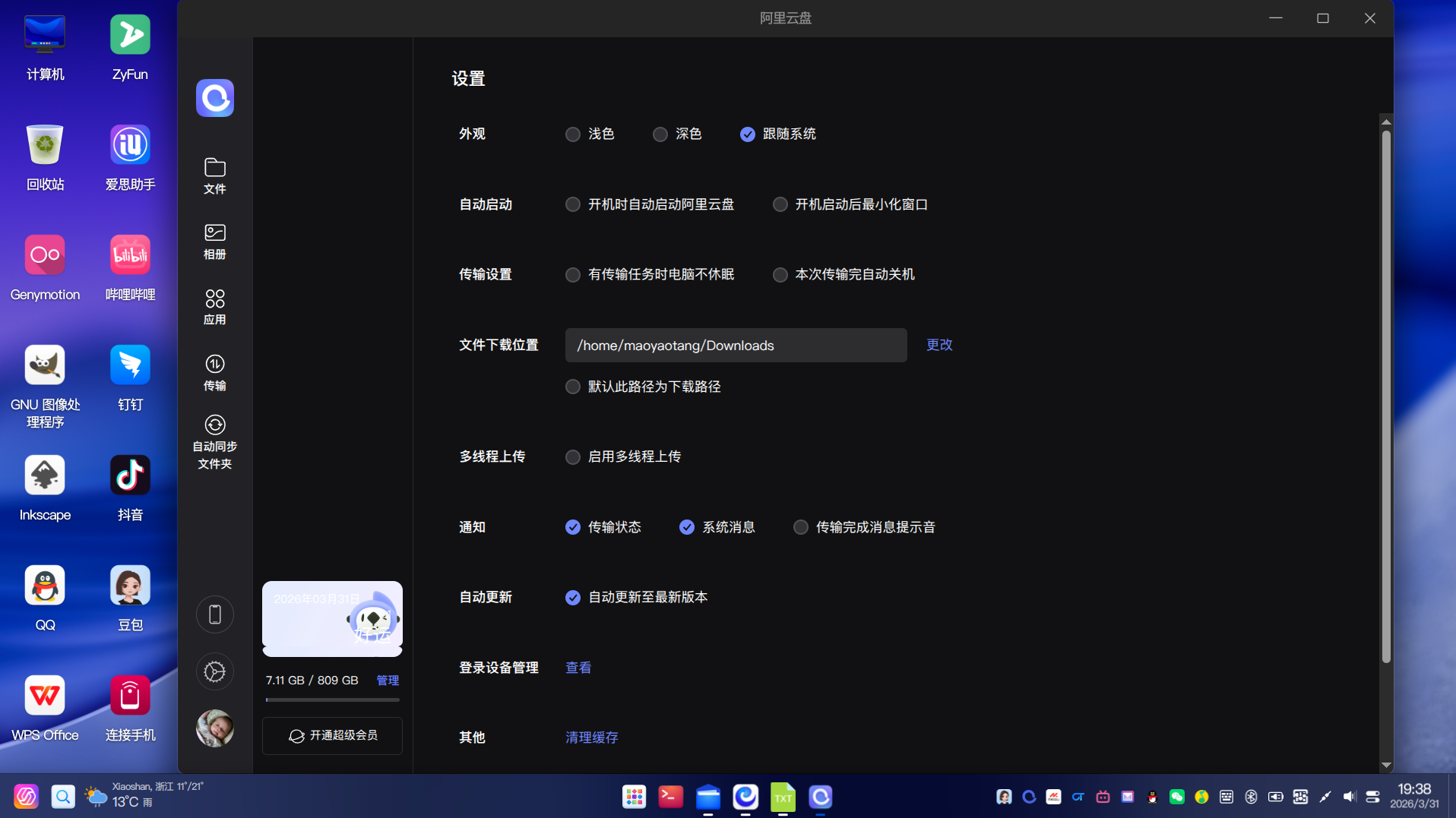This screenshot has height=818, width=1456.
Task: Select the 深色 dark appearance option
Action: point(678,134)
